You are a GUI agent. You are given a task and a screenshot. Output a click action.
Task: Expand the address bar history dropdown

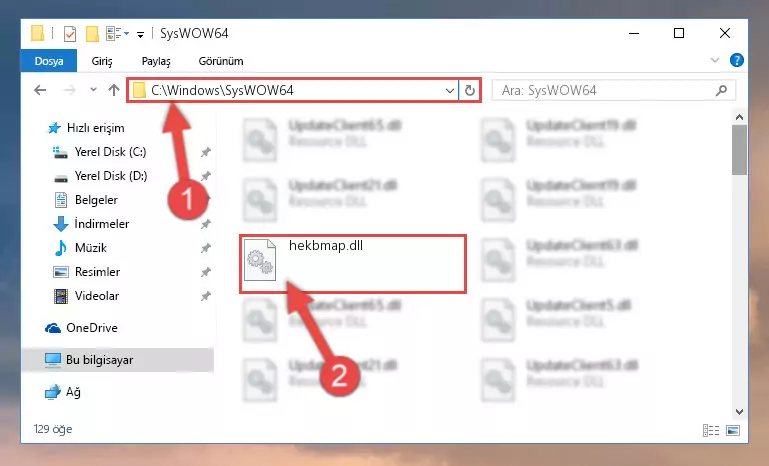pyautogui.click(x=449, y=91)
